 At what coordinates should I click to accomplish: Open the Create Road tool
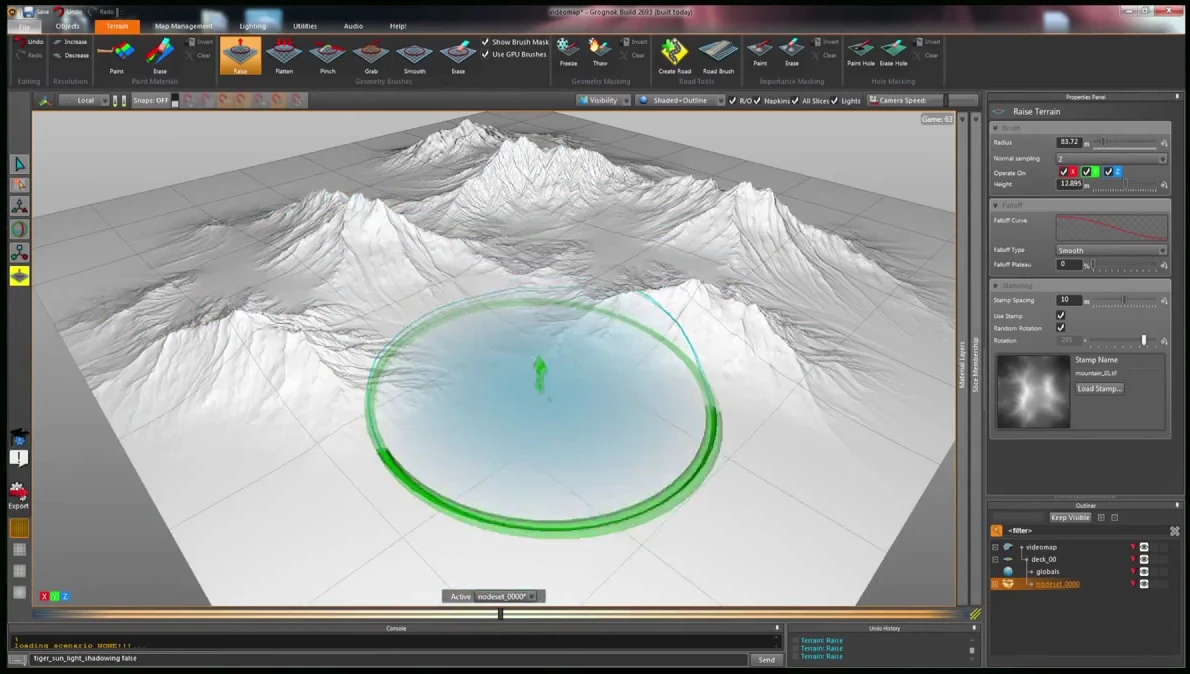click(x=674, y=55)
